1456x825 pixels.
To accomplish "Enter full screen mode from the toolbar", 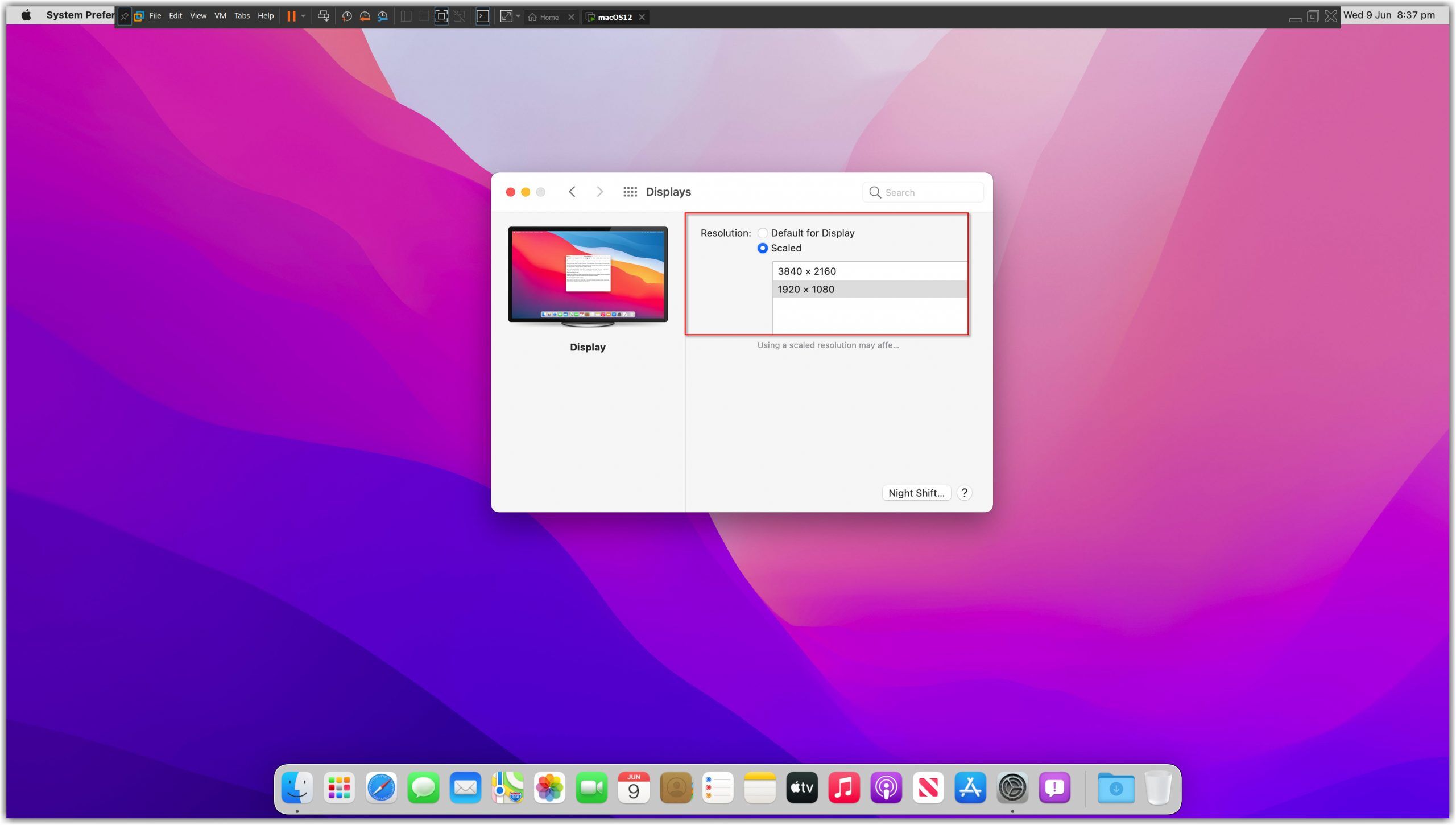I will tap(441, 16).
